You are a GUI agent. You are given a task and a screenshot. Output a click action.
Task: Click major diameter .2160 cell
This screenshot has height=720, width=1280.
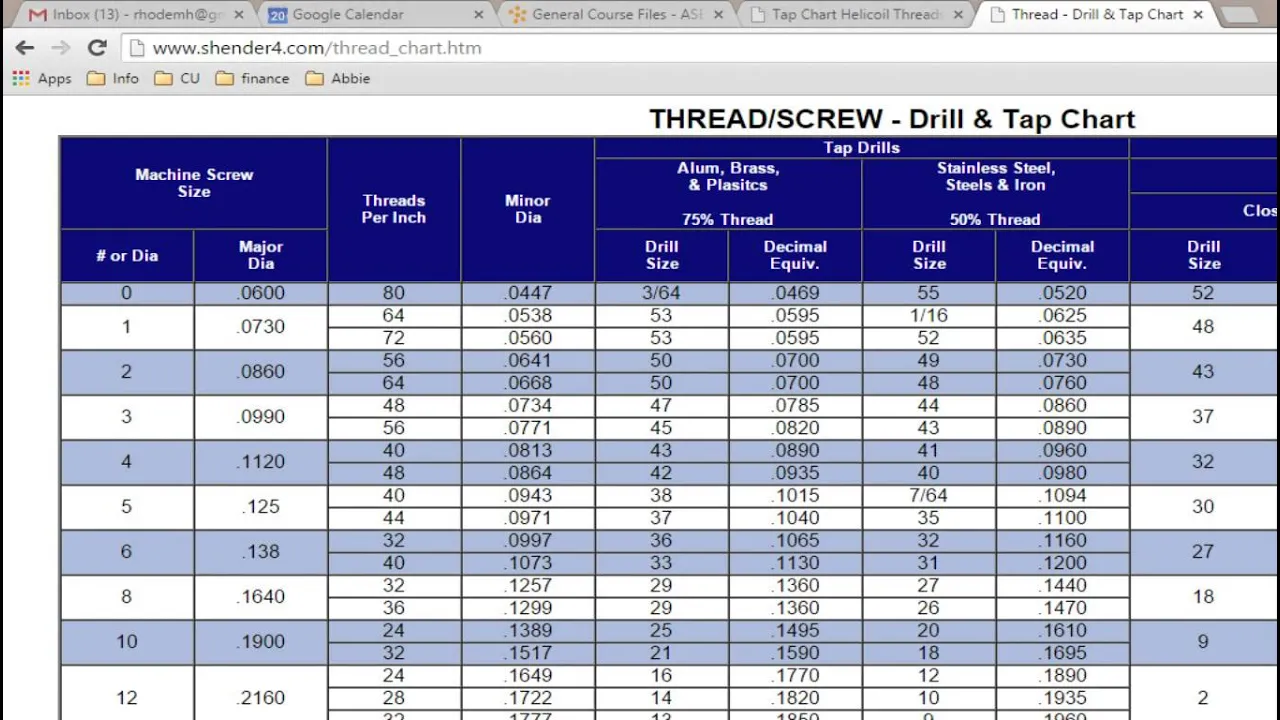point(261,693)
